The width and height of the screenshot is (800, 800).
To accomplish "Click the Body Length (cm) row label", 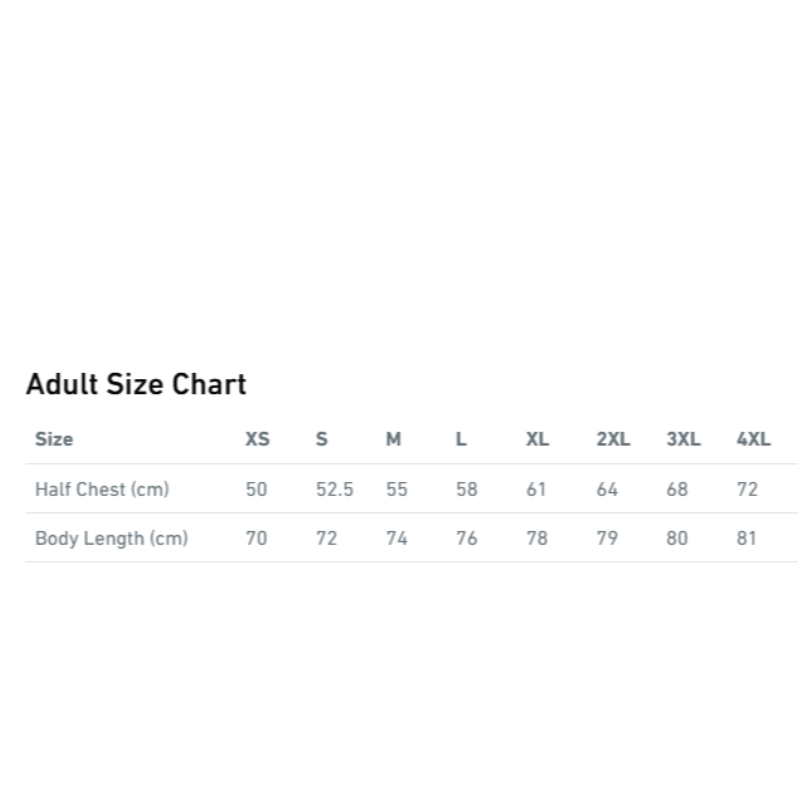I will pyautogui.click(x=112, y=538).
